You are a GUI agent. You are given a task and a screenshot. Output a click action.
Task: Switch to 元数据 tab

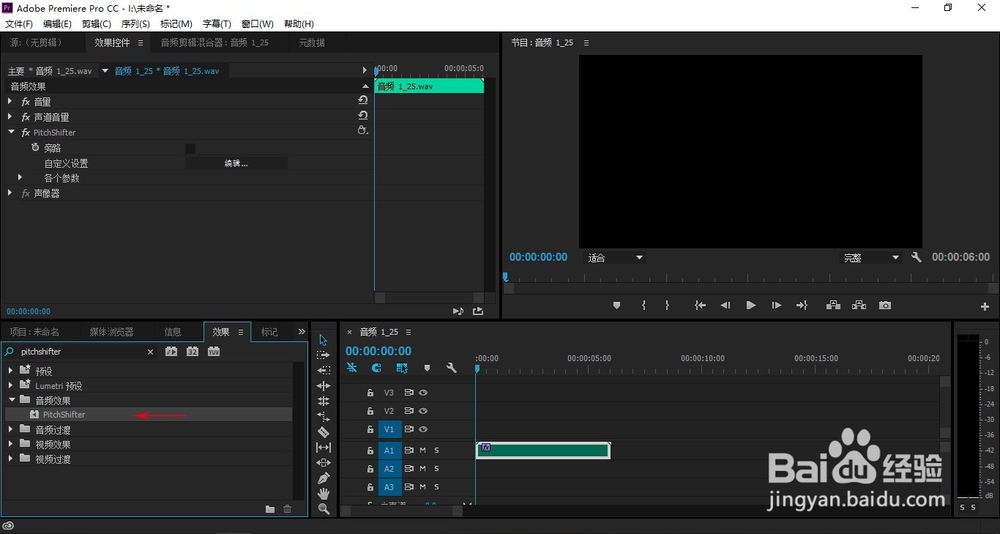(312, 43)
